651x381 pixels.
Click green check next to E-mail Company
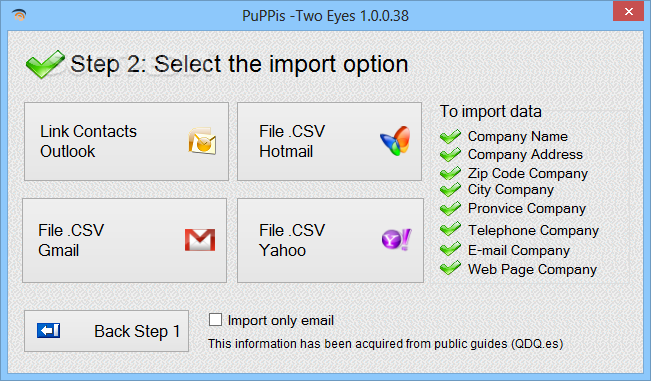coord(450,249)
